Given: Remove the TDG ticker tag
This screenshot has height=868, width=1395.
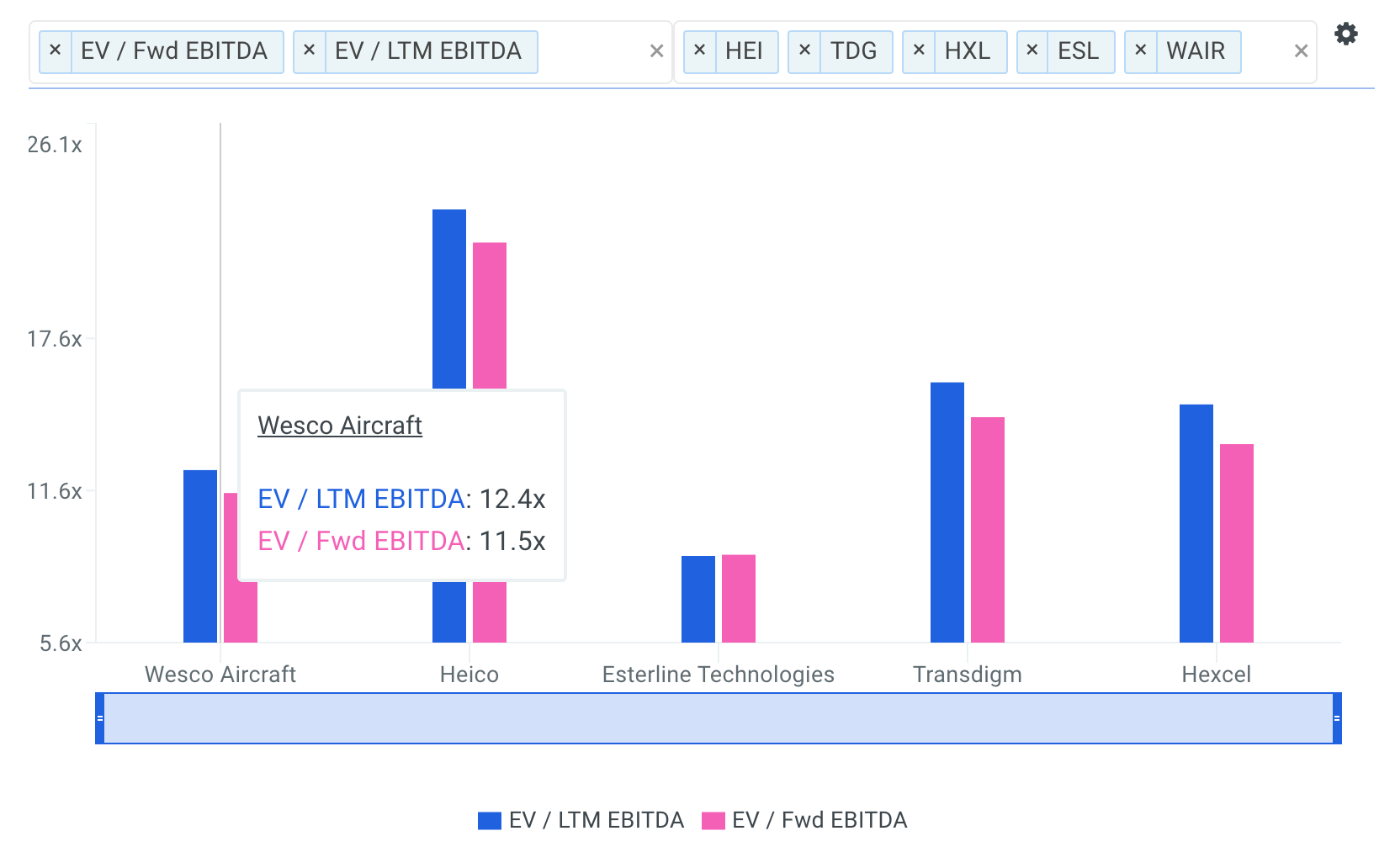Looking at the screenshot, I should tap(804, 51).
